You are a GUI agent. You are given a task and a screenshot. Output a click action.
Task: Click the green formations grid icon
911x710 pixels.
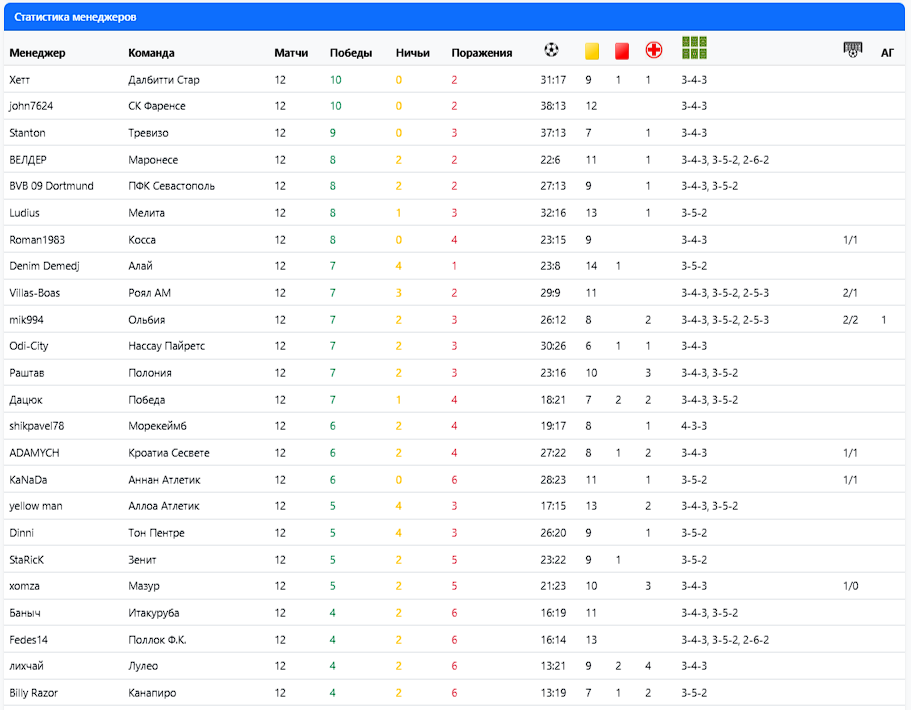[x=694, y=48]
